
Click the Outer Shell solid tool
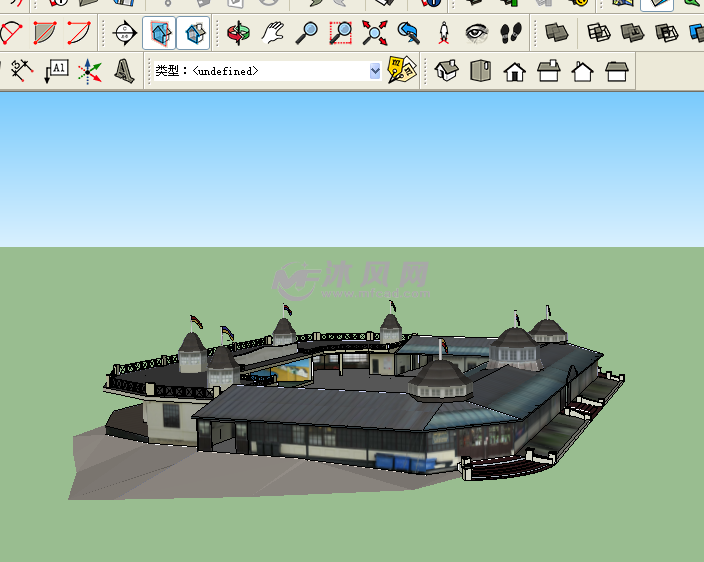[555, 33]
